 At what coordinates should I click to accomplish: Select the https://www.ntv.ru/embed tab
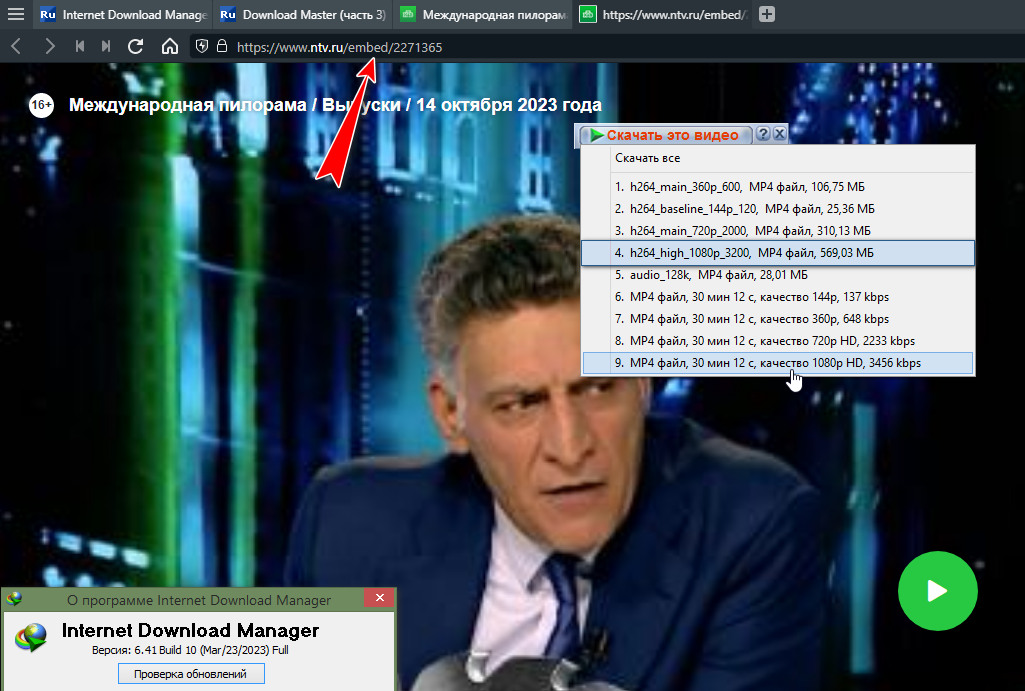click(662, 14)
